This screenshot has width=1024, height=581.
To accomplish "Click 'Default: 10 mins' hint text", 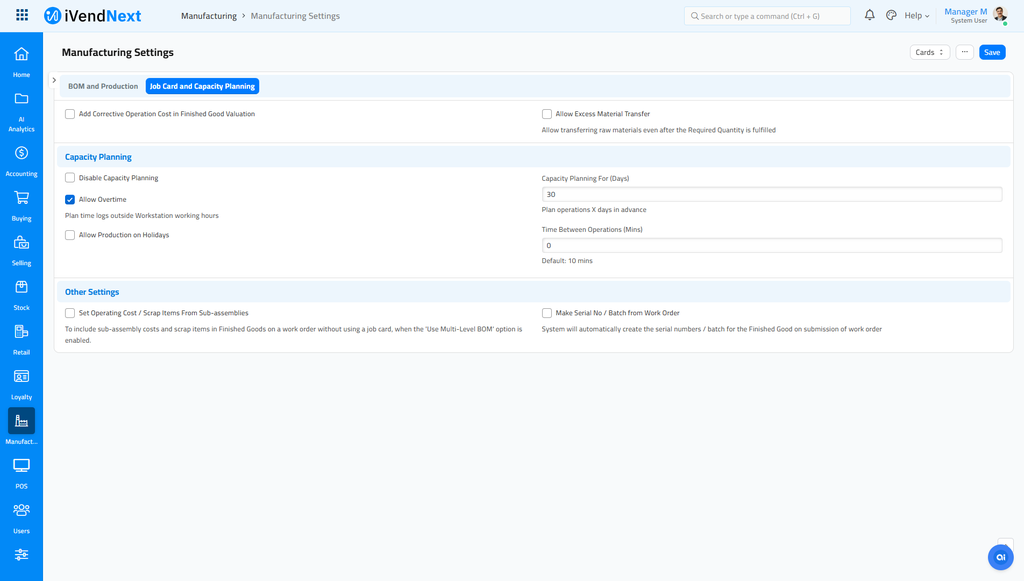I will coord(567,260).
